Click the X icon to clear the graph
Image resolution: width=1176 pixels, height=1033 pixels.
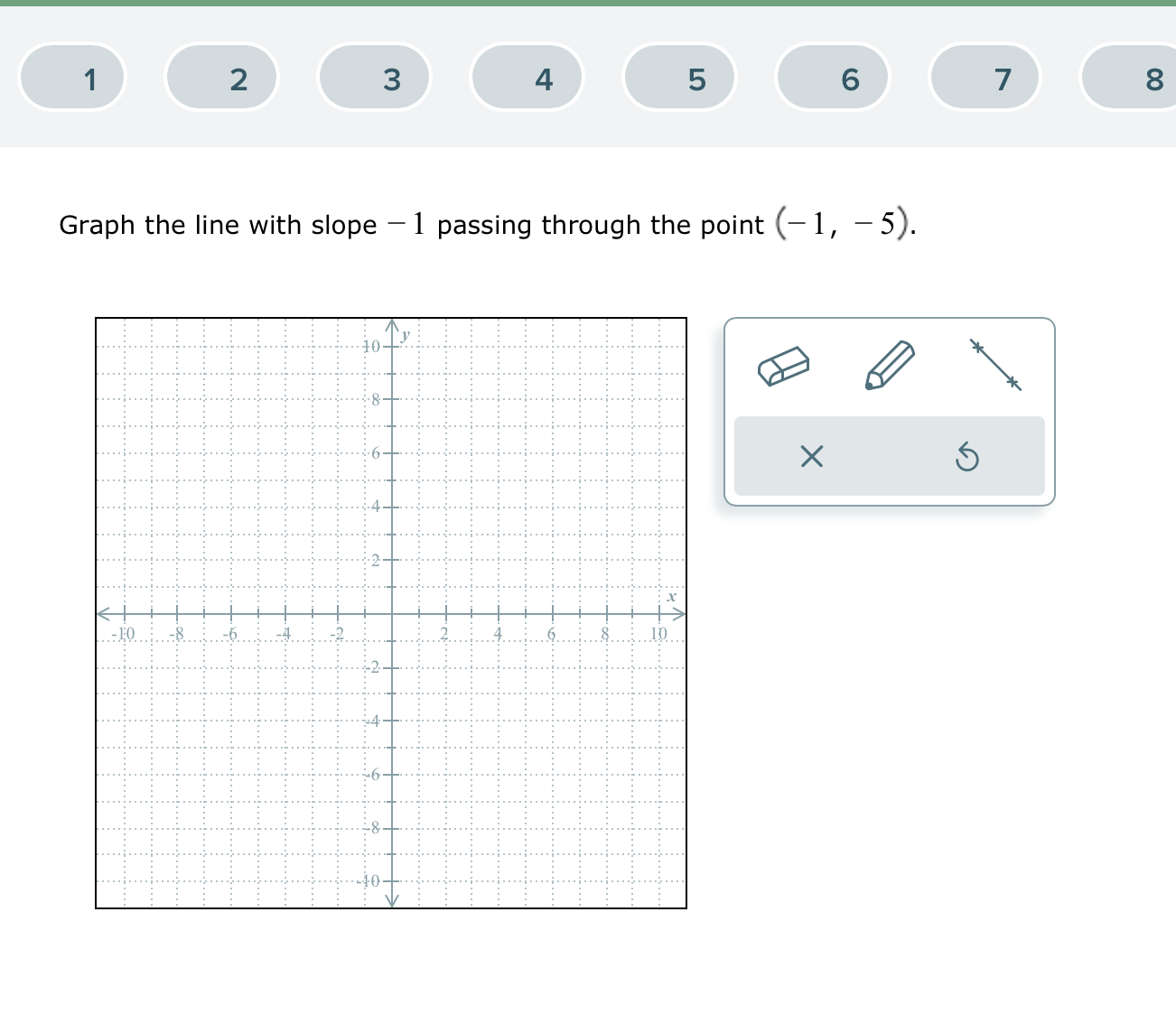point(810,457)
